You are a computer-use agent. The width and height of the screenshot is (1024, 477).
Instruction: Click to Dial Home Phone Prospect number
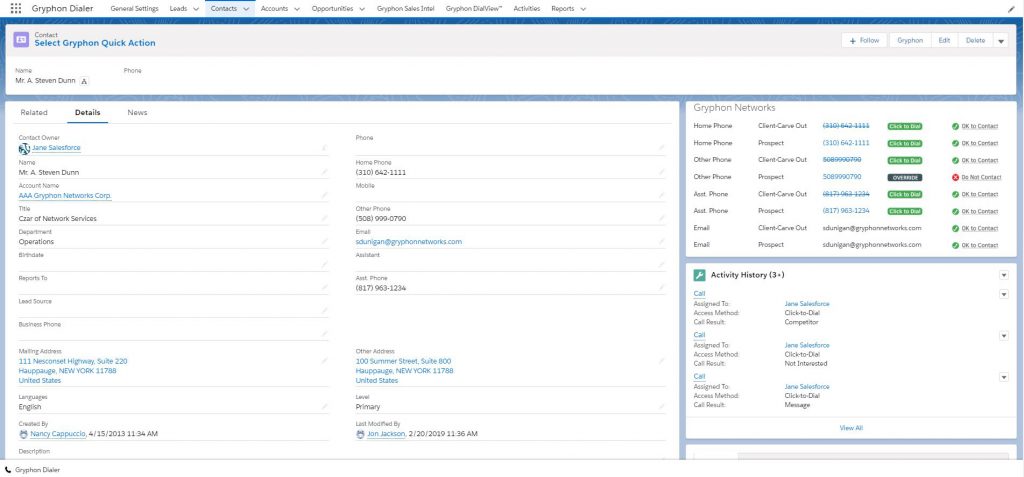904,143
